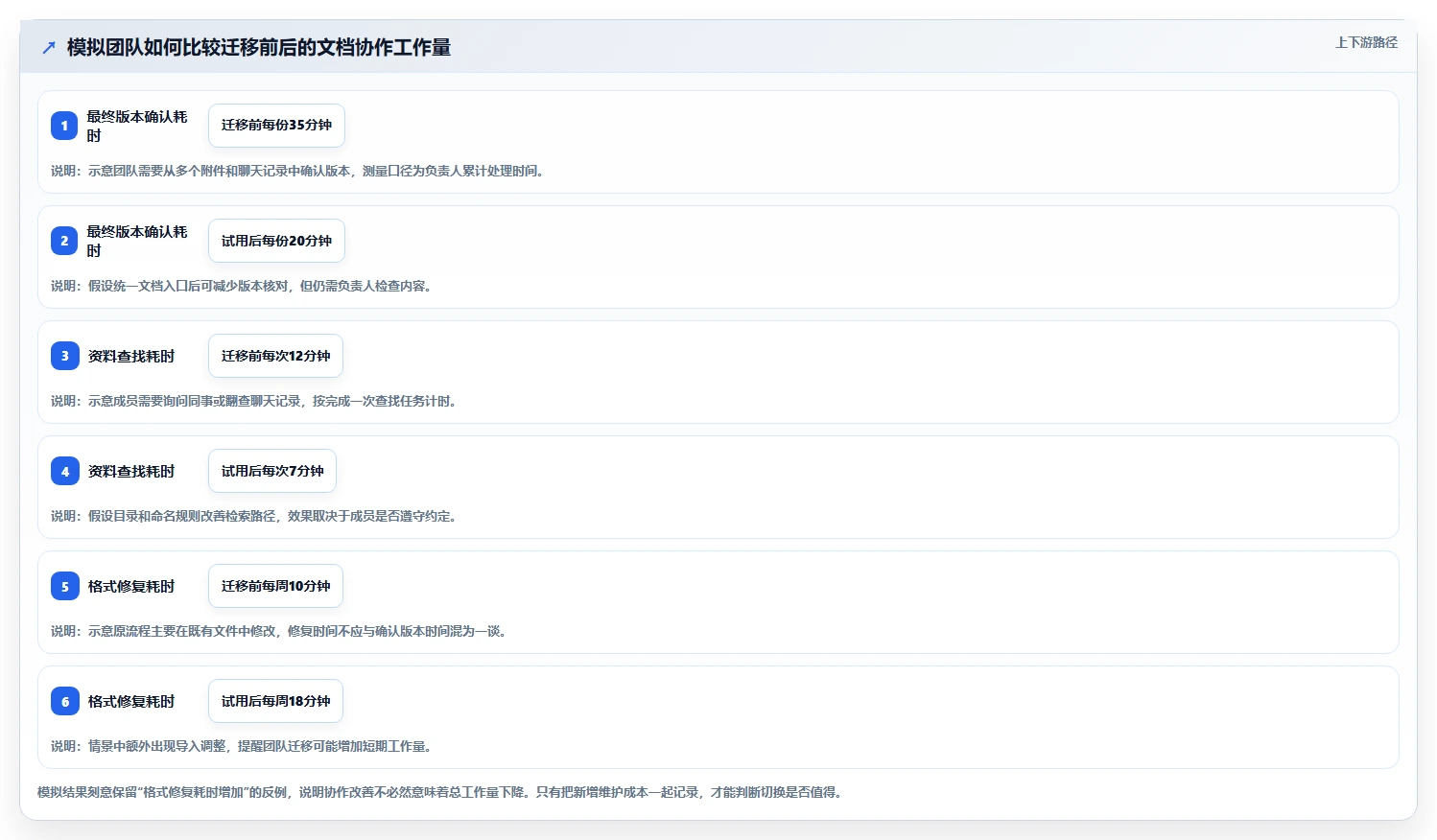Click the note starting 示意团队需要从多个附件
Viewport: 1437px width, 840px height.
299,171
